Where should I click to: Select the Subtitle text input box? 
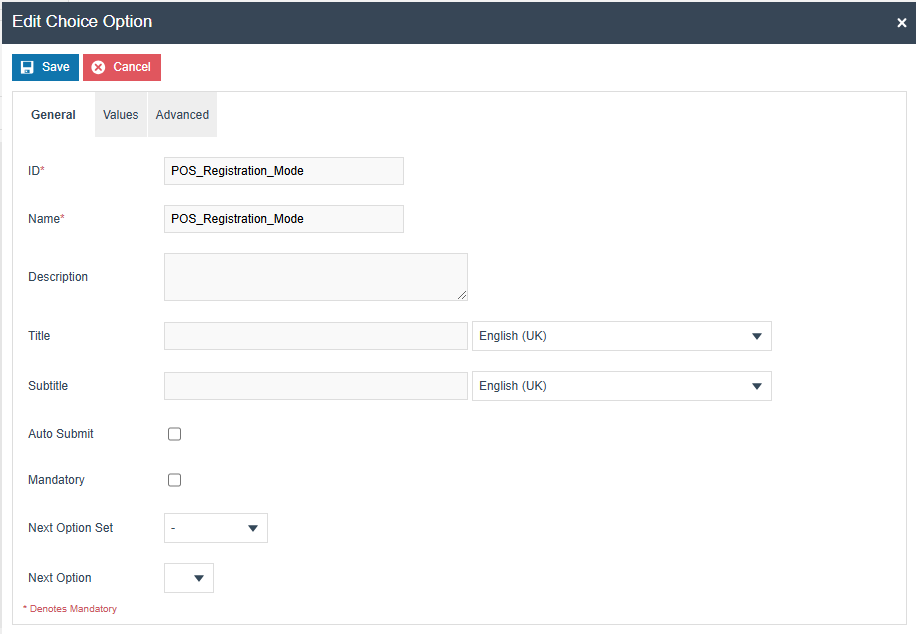[315, 386]
